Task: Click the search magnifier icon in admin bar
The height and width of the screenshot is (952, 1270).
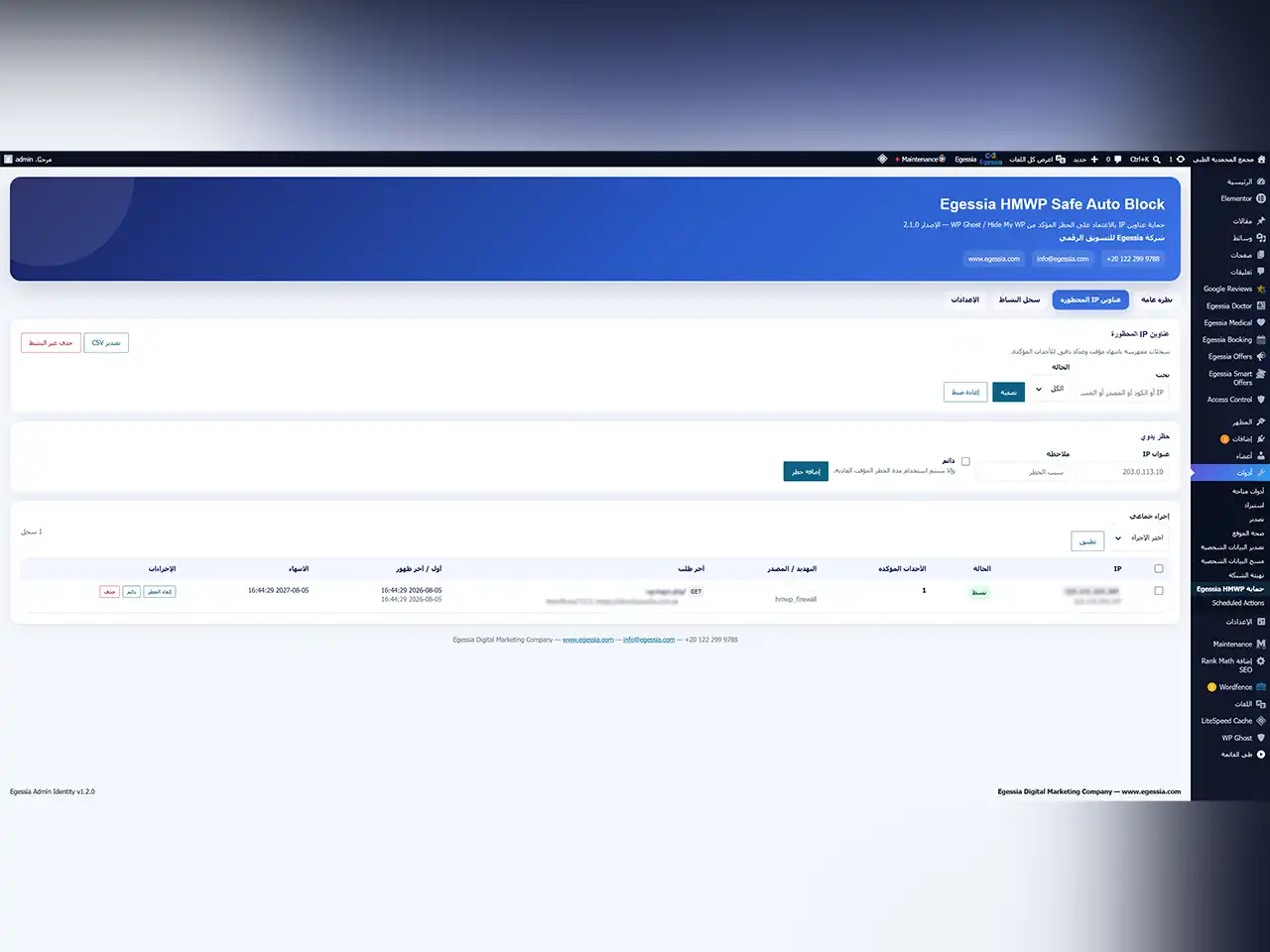Action: (1157, 159)
